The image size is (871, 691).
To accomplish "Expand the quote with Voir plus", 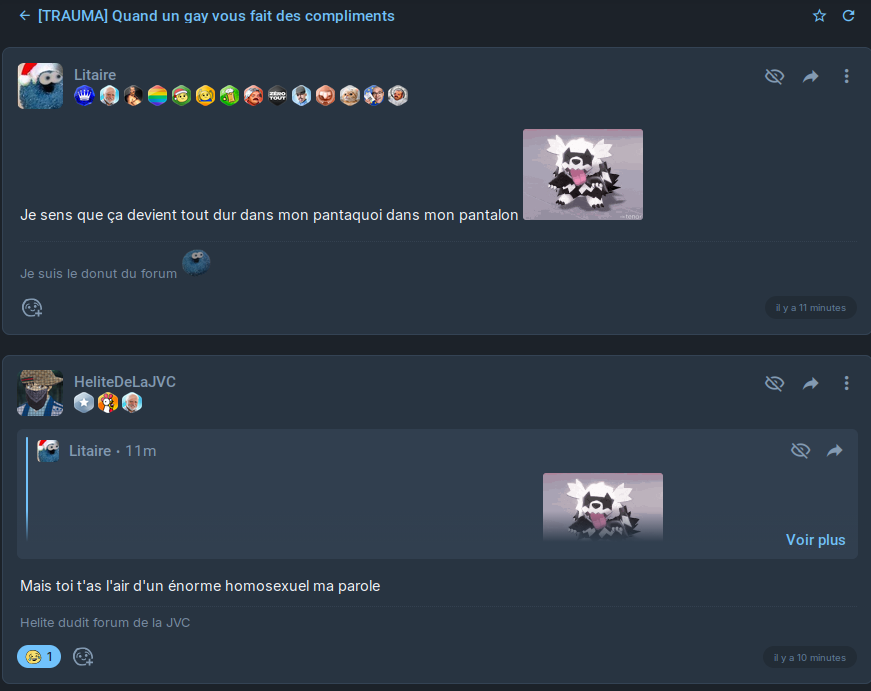I will pos(815,540).
